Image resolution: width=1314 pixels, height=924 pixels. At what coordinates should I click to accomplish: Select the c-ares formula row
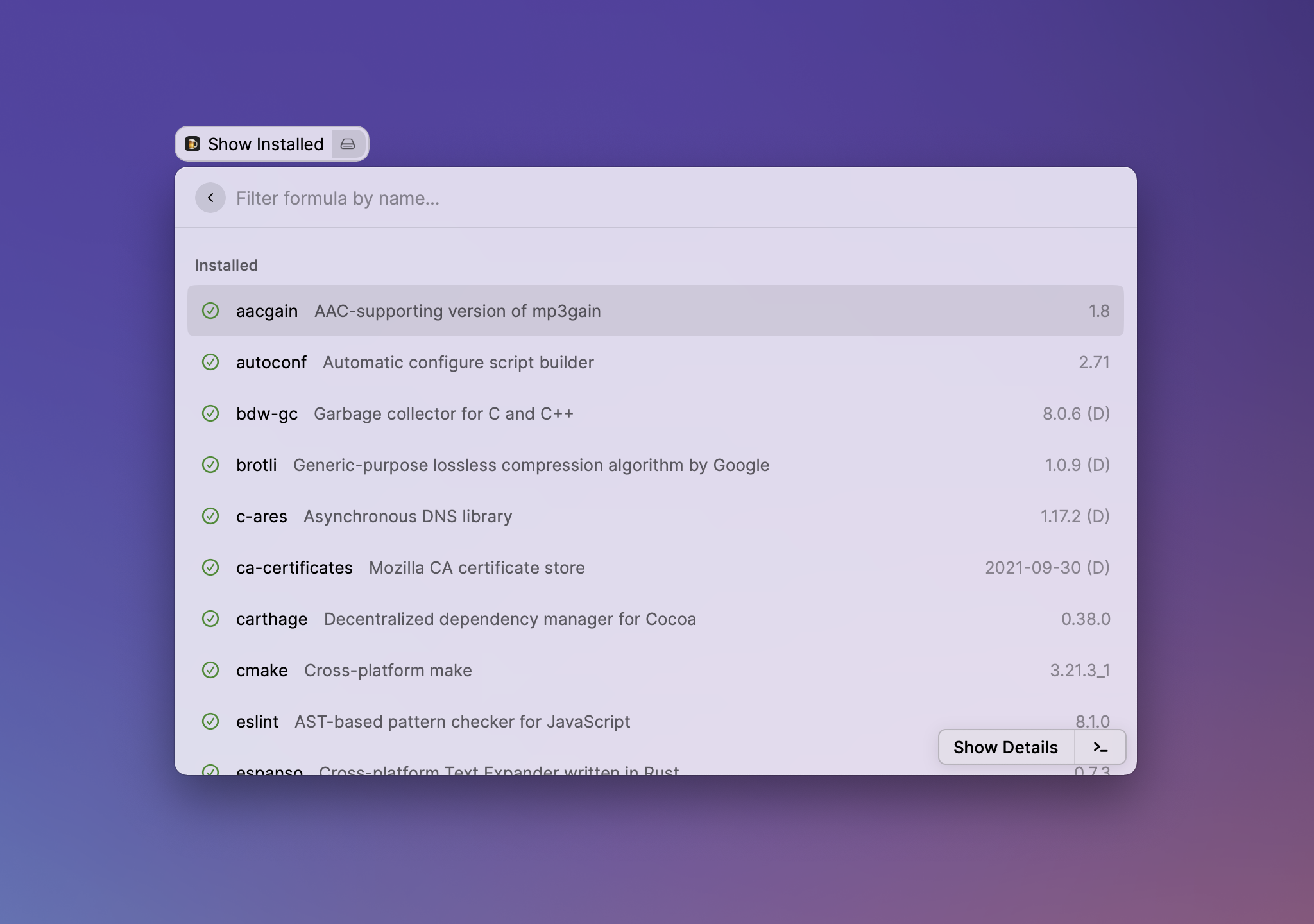point(654,516)
